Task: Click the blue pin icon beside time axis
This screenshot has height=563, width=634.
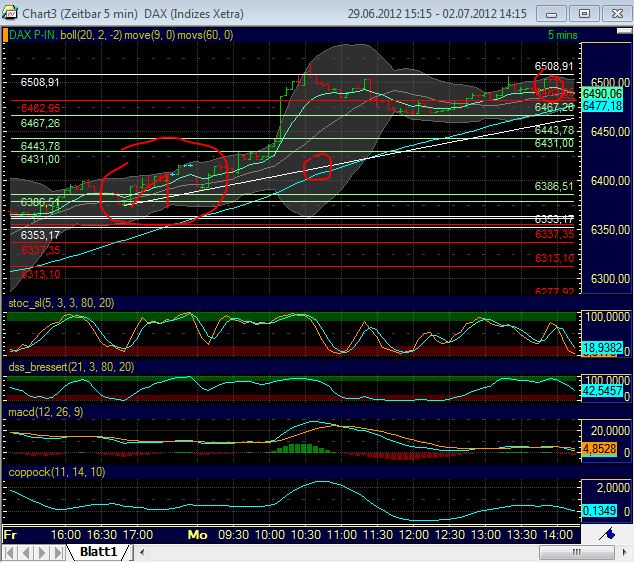Action: [607, 534]
